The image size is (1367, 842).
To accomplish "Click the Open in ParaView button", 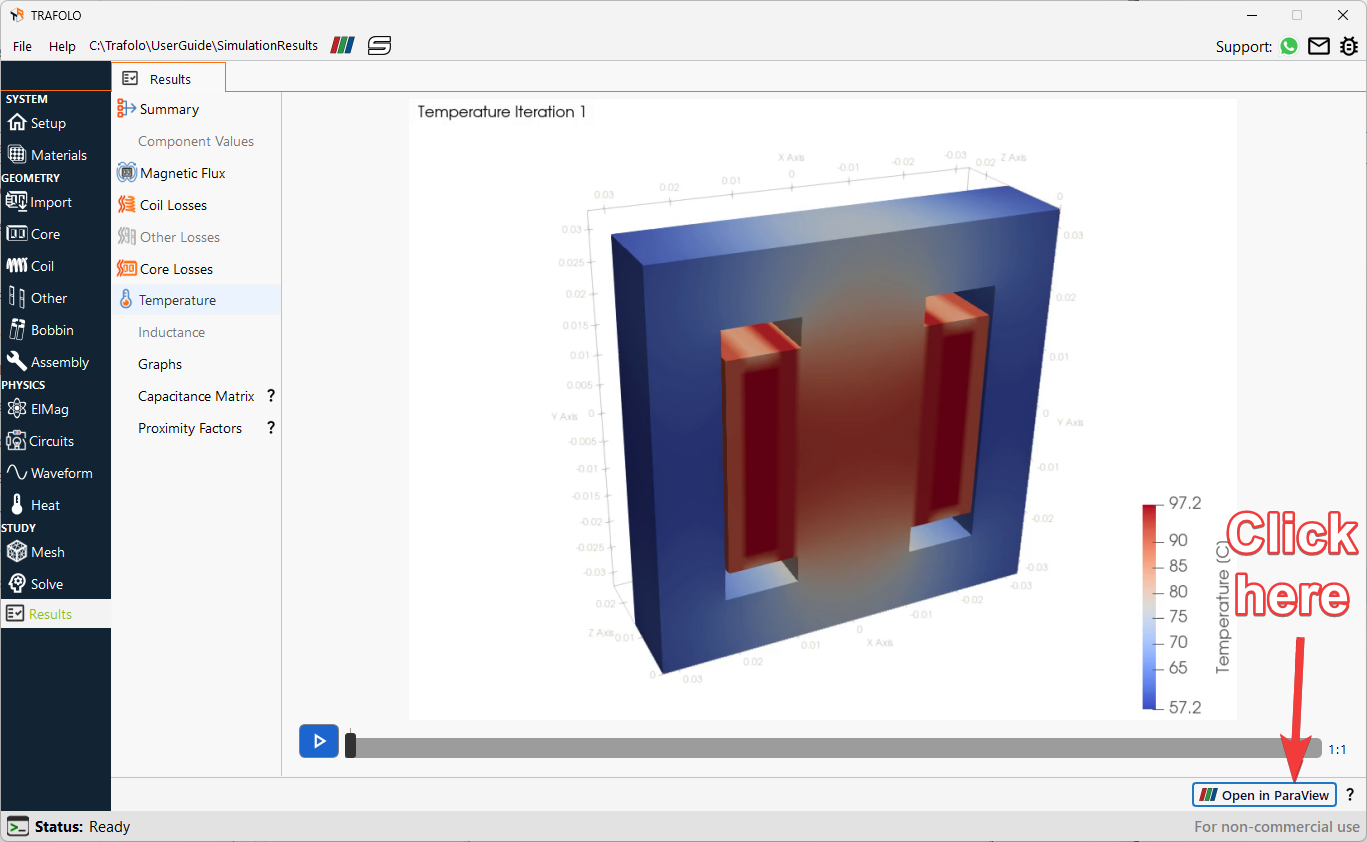I will coord(1265,795).
